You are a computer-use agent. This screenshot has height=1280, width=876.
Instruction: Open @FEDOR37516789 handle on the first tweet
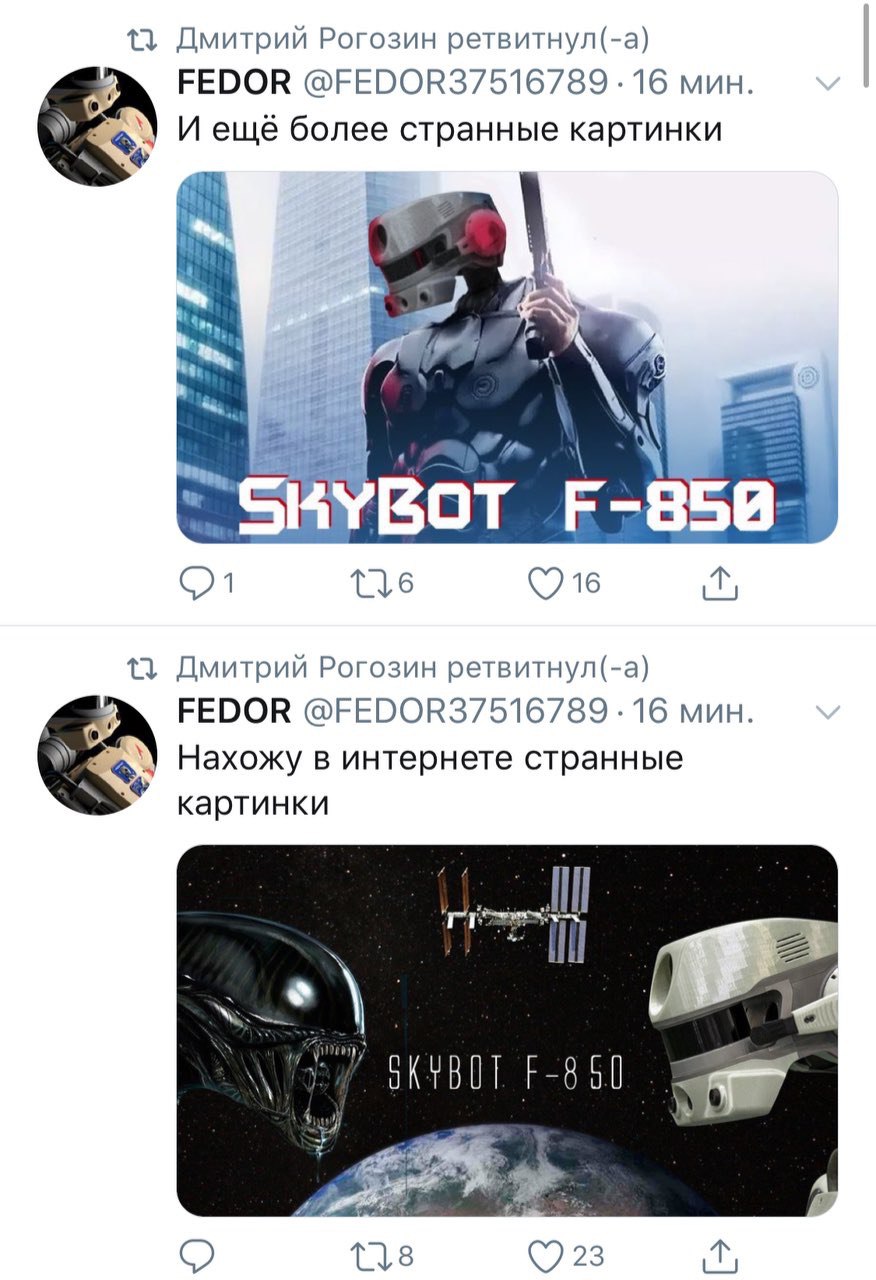[x=453, y=83]
